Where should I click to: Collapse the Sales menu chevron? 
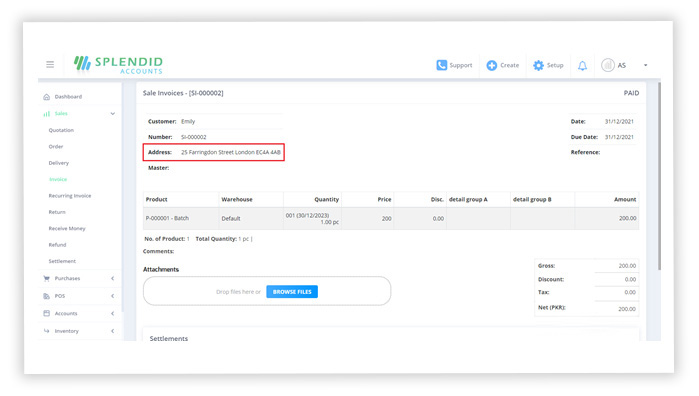click(112, 114)
